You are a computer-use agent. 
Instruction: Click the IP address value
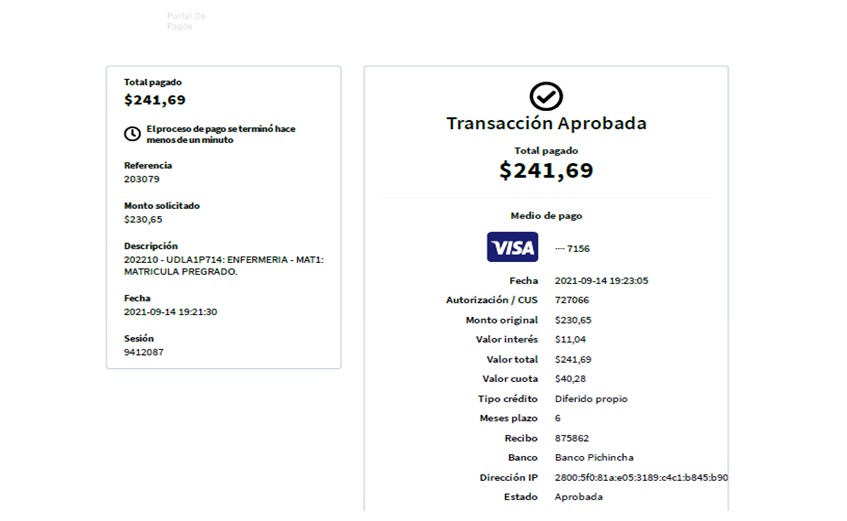pos(640,477)
